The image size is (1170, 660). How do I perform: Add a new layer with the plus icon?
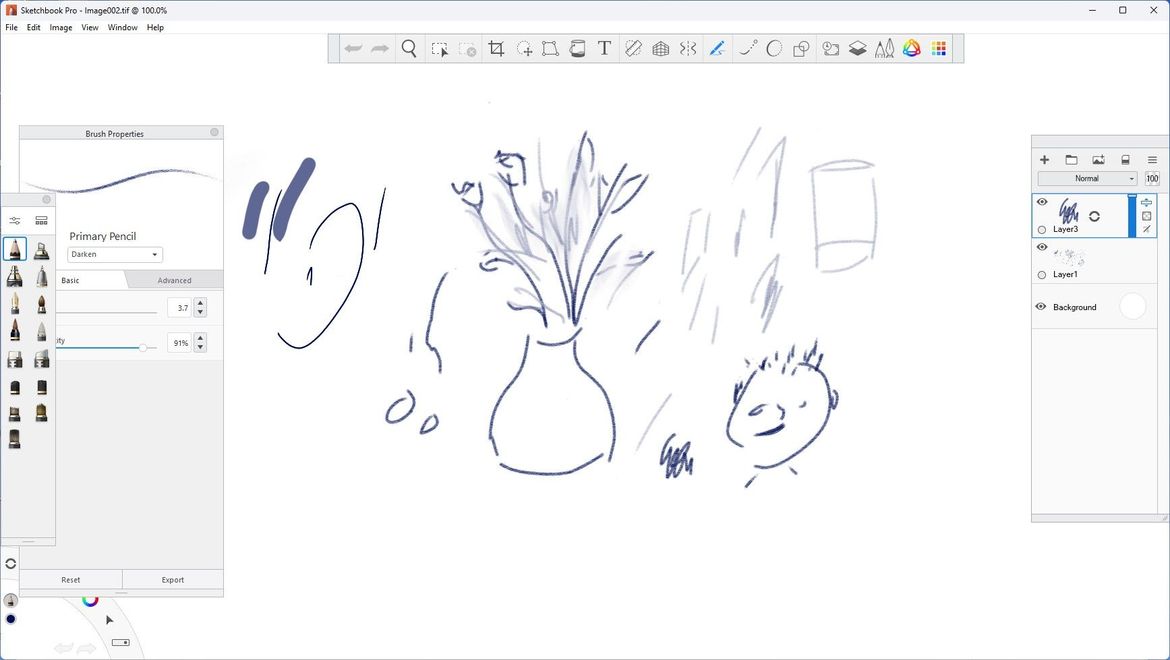tap(1044, 159)
